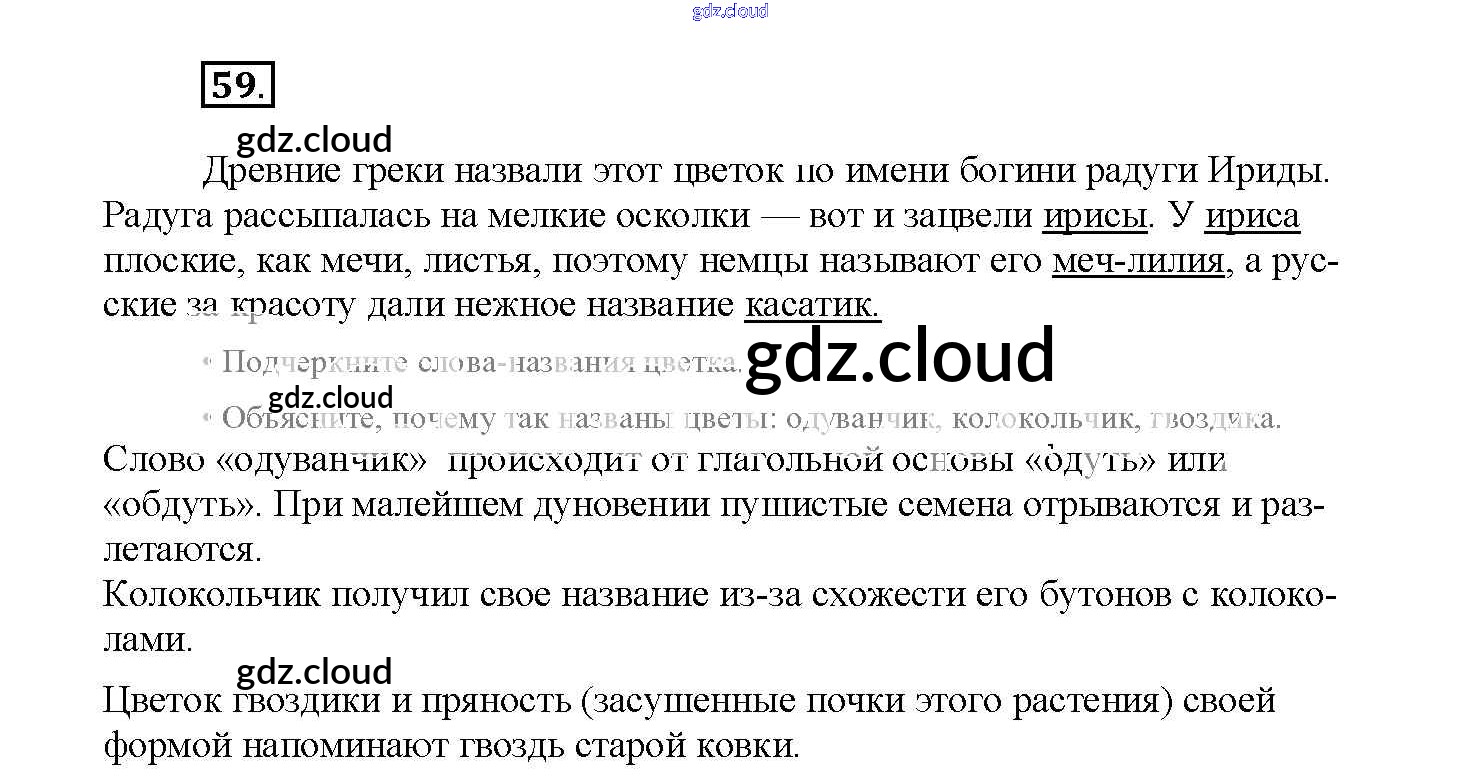Click the faded instruction "Подчеркните слова-названия цветка"
Image resolution: width=1460 pixels, height=782 pixels.
480,361
